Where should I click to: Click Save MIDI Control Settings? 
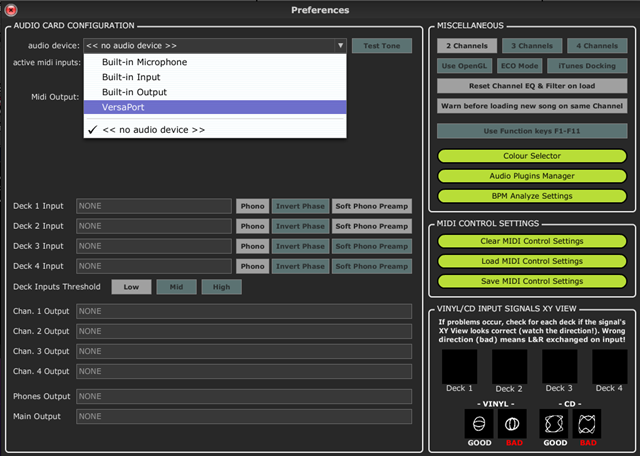532,281
